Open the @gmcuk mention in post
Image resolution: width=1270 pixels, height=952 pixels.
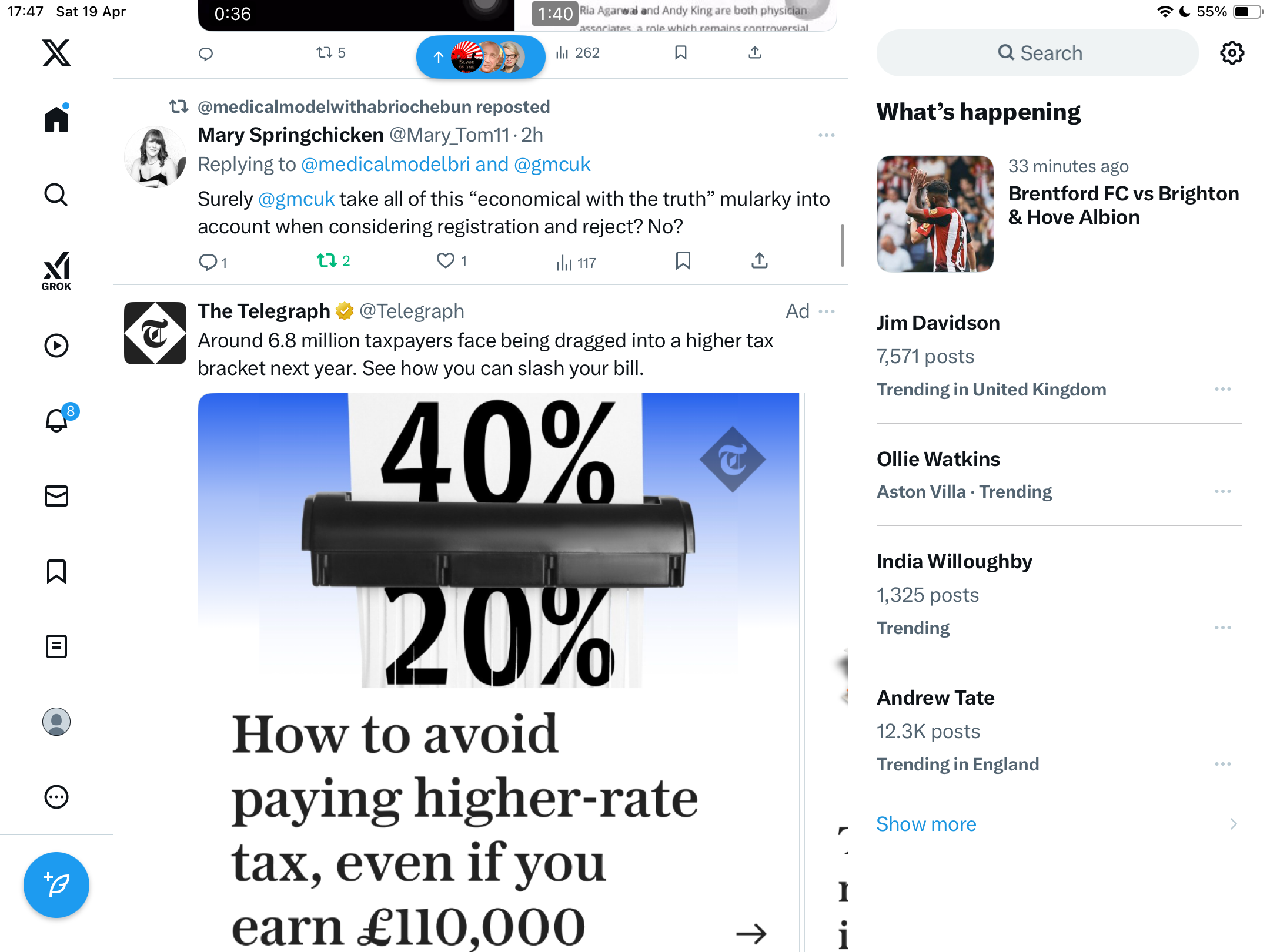[x=296, y=199]
